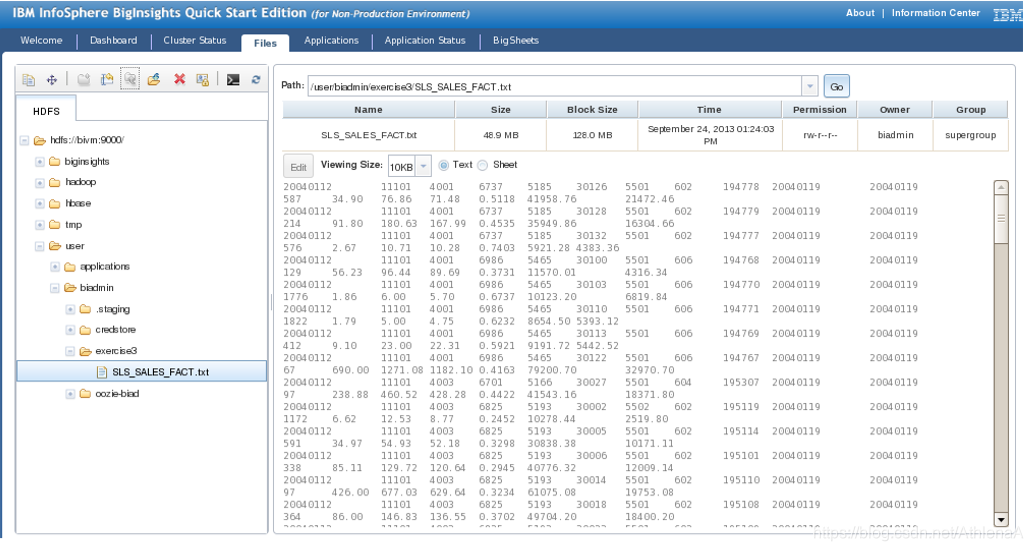Expand the applications folder node

tap(55, 267)
